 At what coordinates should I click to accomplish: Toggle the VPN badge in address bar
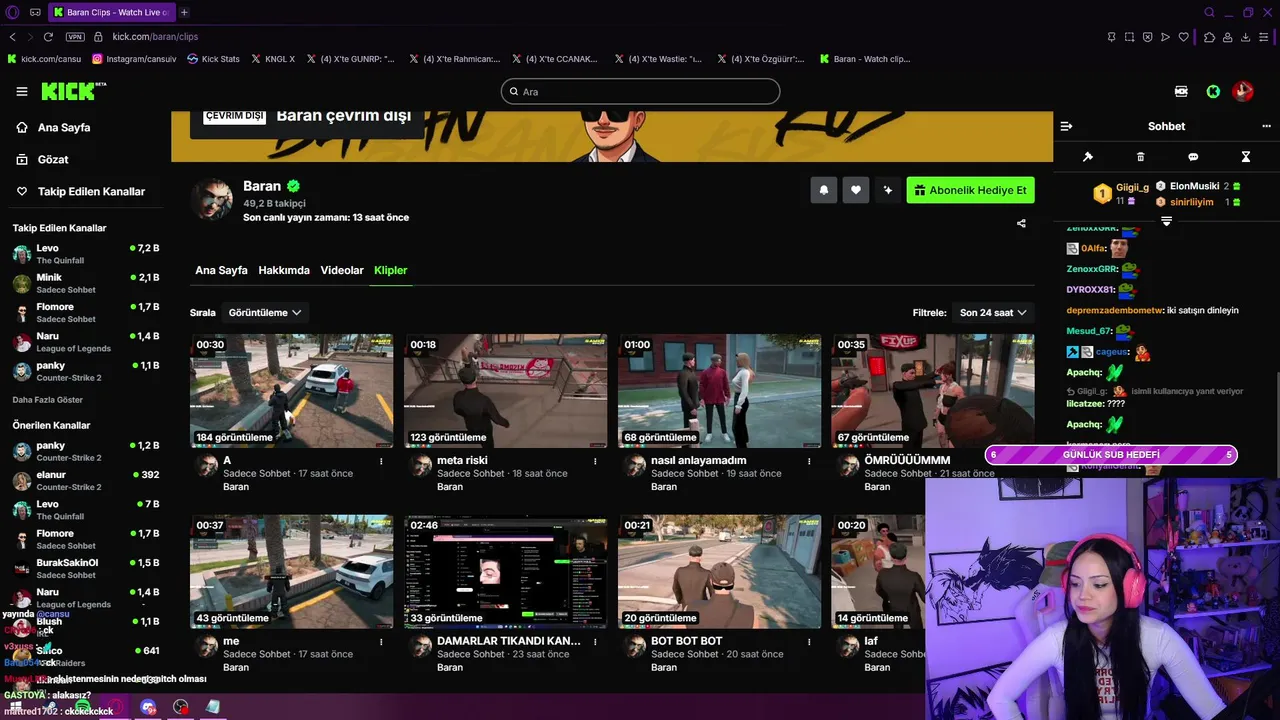tap(75, 37)
